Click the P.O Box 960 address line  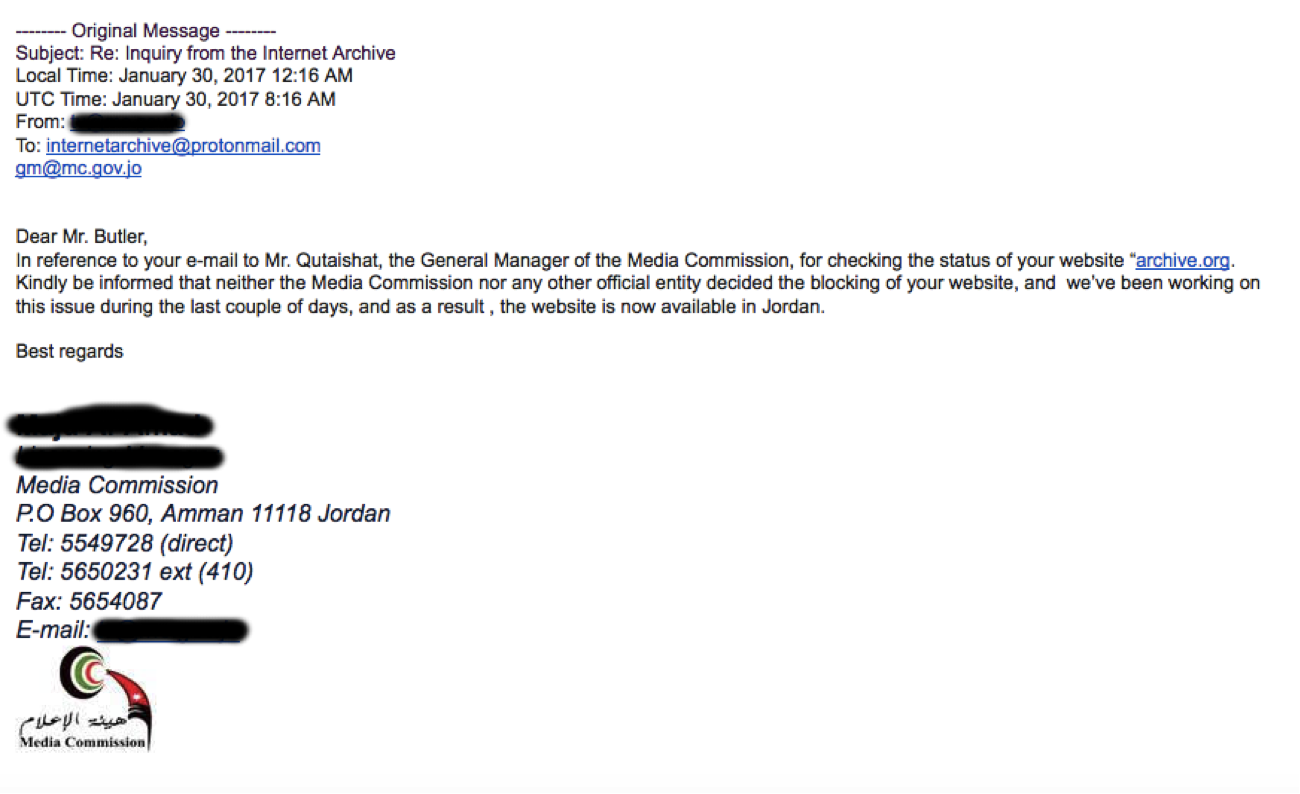click(203, 515)
